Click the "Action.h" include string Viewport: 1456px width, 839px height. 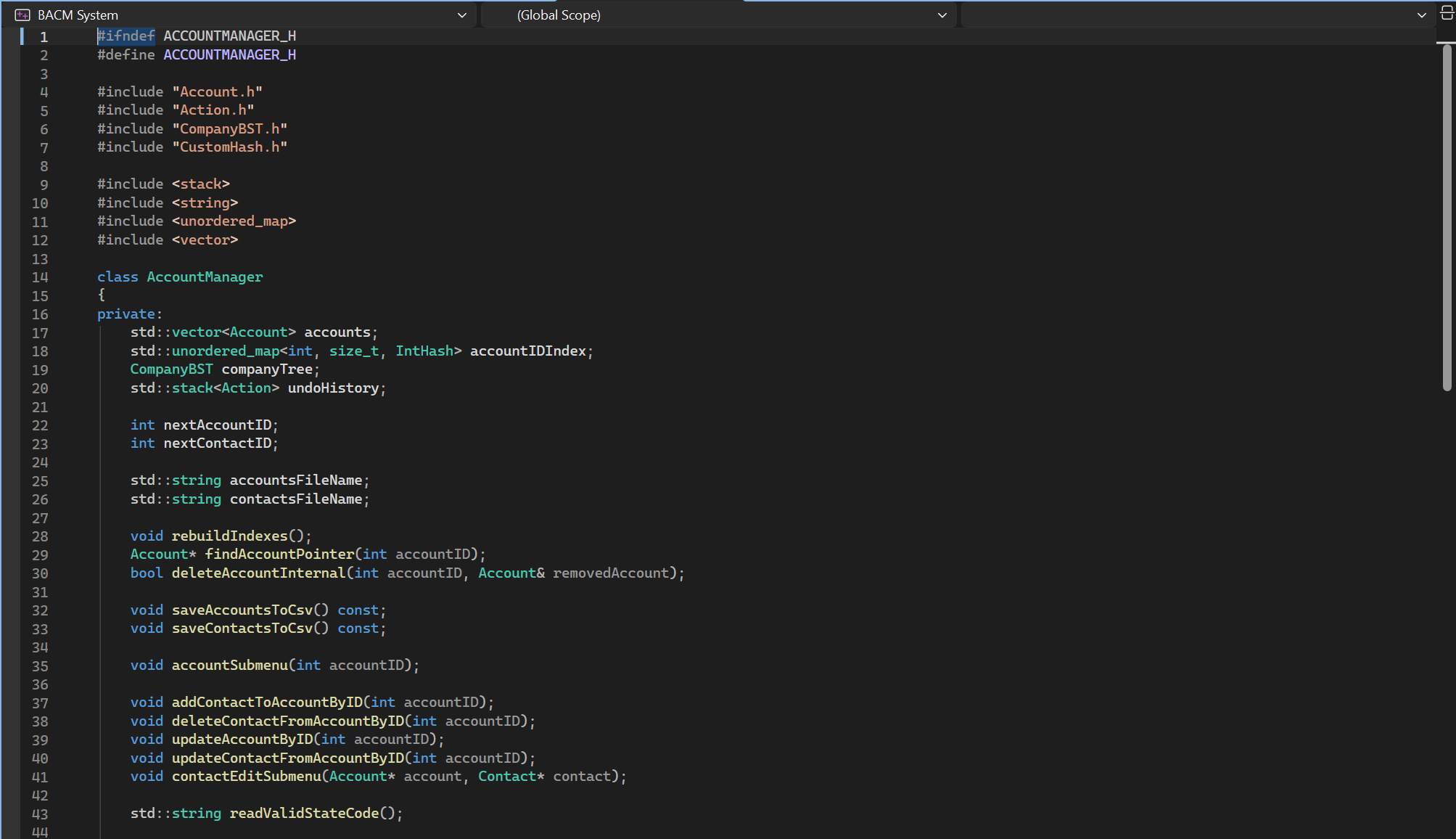[x=213, y=110]
